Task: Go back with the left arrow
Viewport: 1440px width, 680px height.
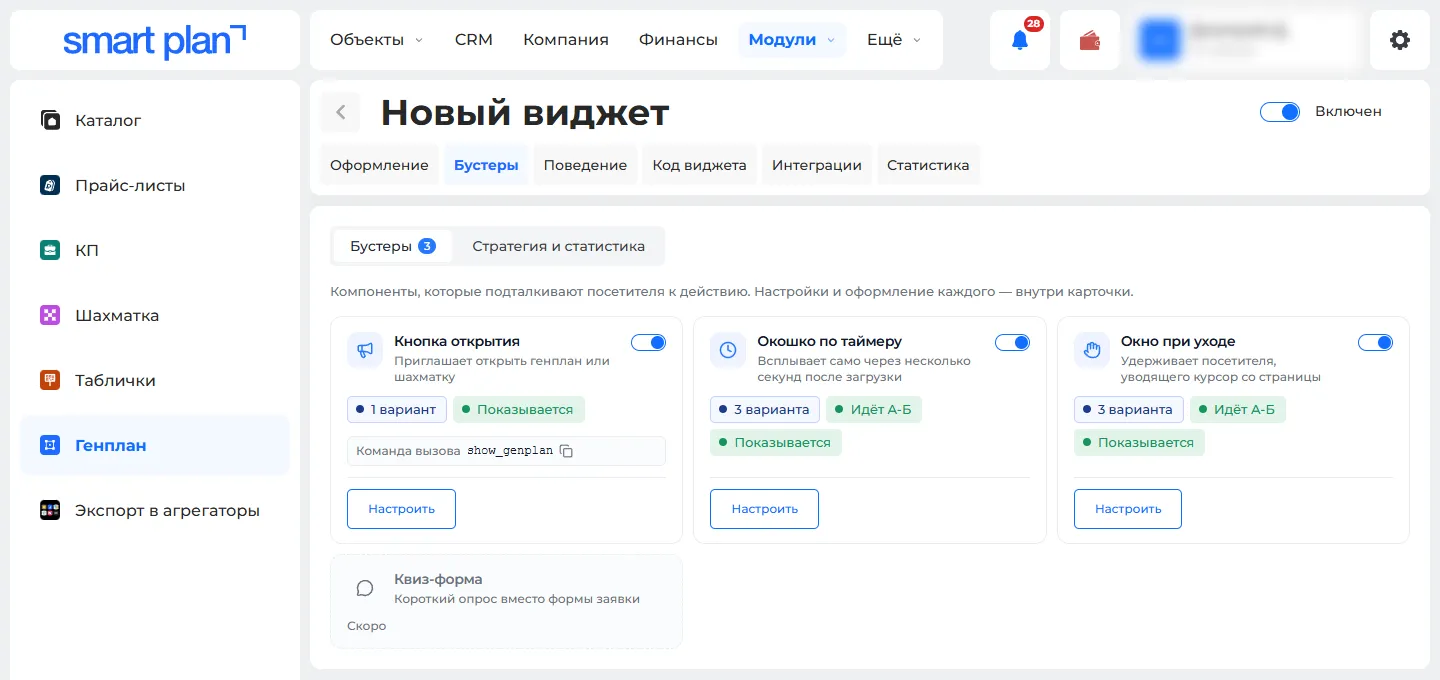Action: [x=340, y=112]
